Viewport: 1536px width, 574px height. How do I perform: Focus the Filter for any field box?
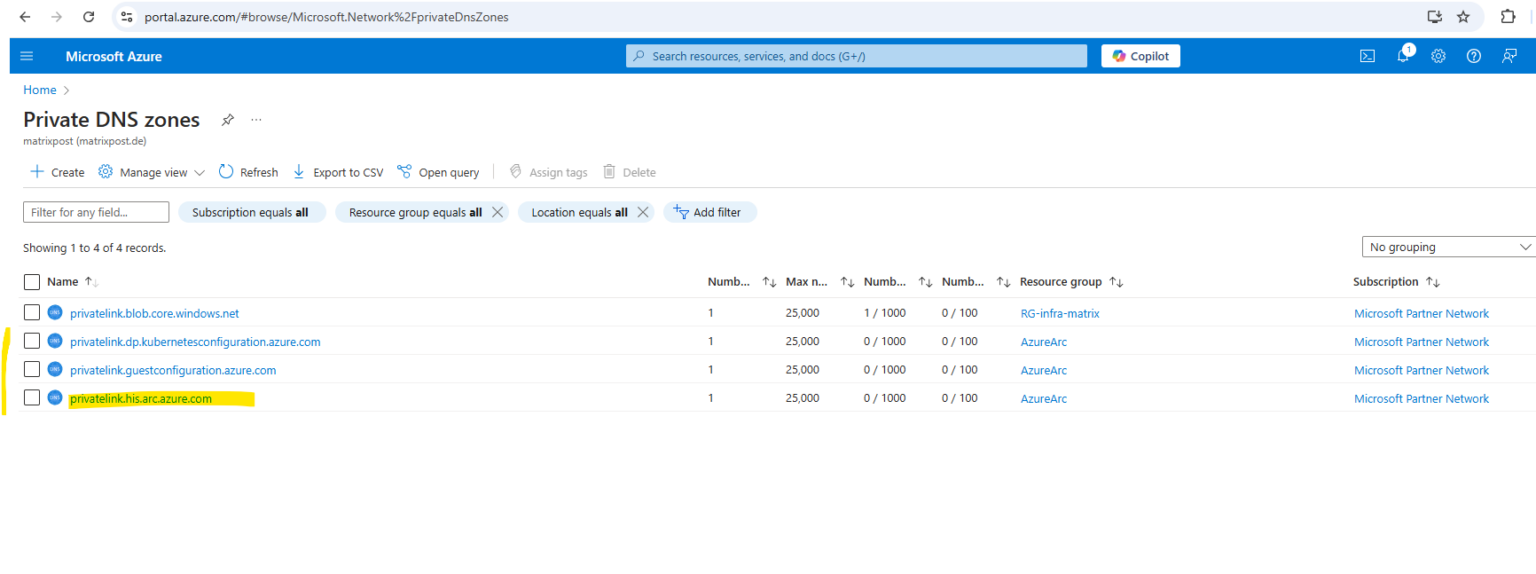click(x=96, y=212)
